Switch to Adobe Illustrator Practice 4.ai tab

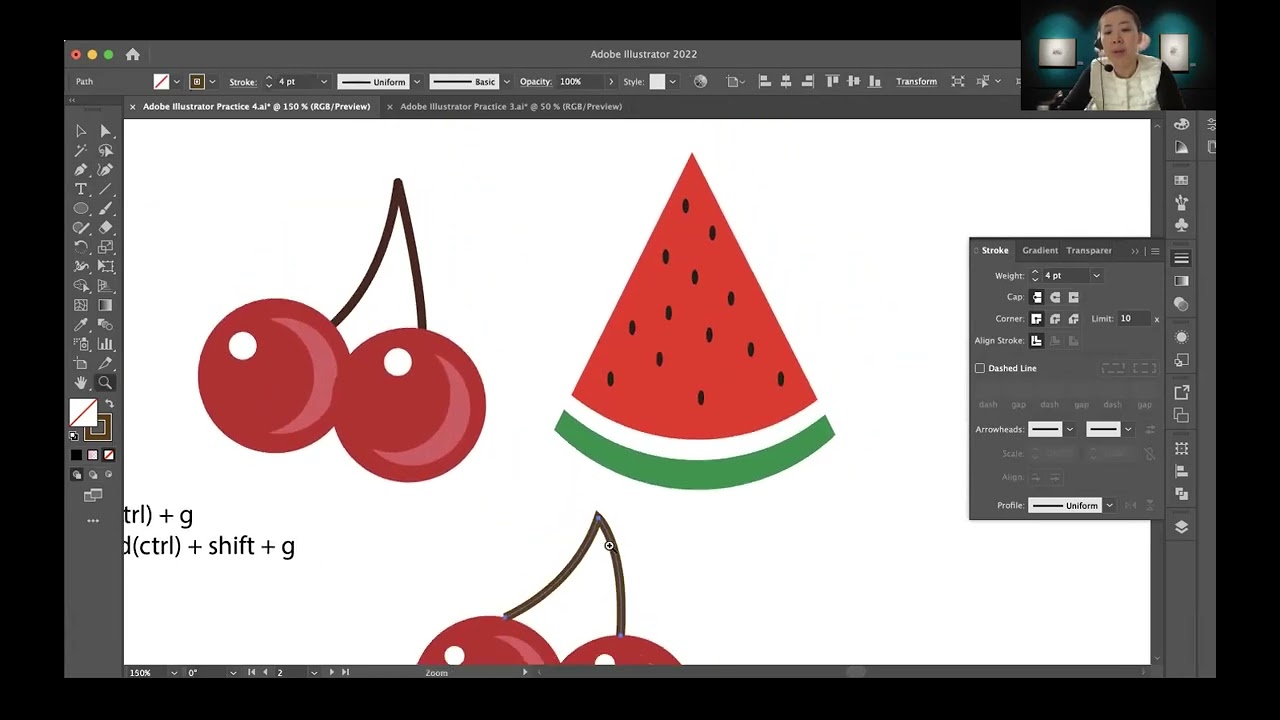pos(256,106)
